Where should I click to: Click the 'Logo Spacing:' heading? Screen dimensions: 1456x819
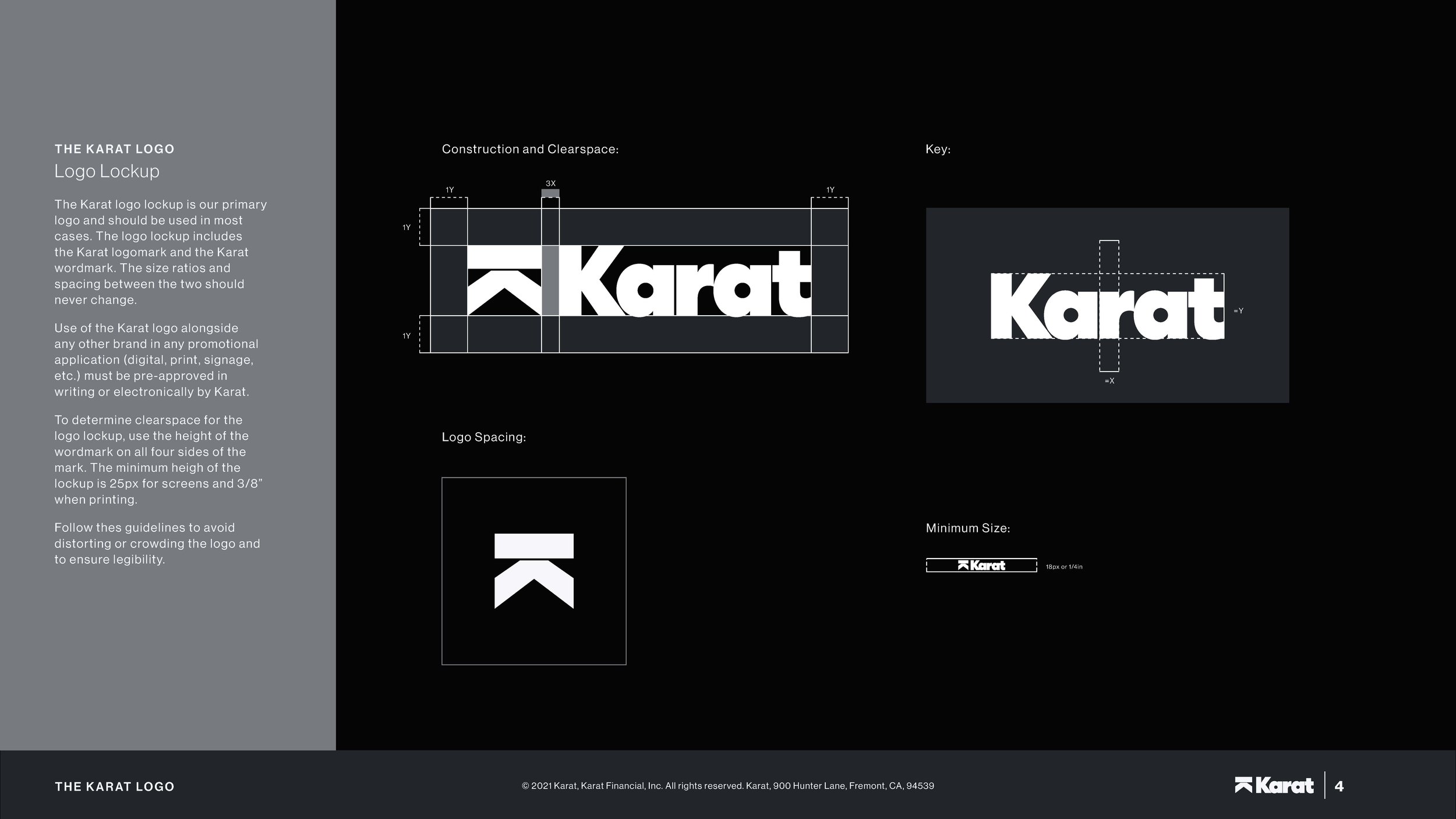tap(484, 437)
